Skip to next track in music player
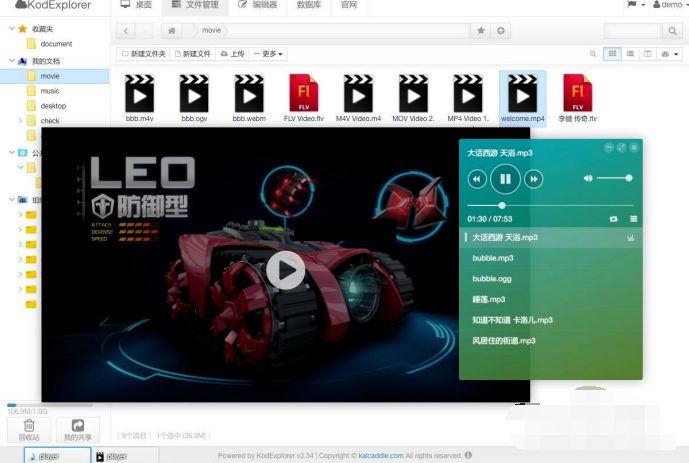The height and width of the screenshot is (463, 689). [533, 179]
